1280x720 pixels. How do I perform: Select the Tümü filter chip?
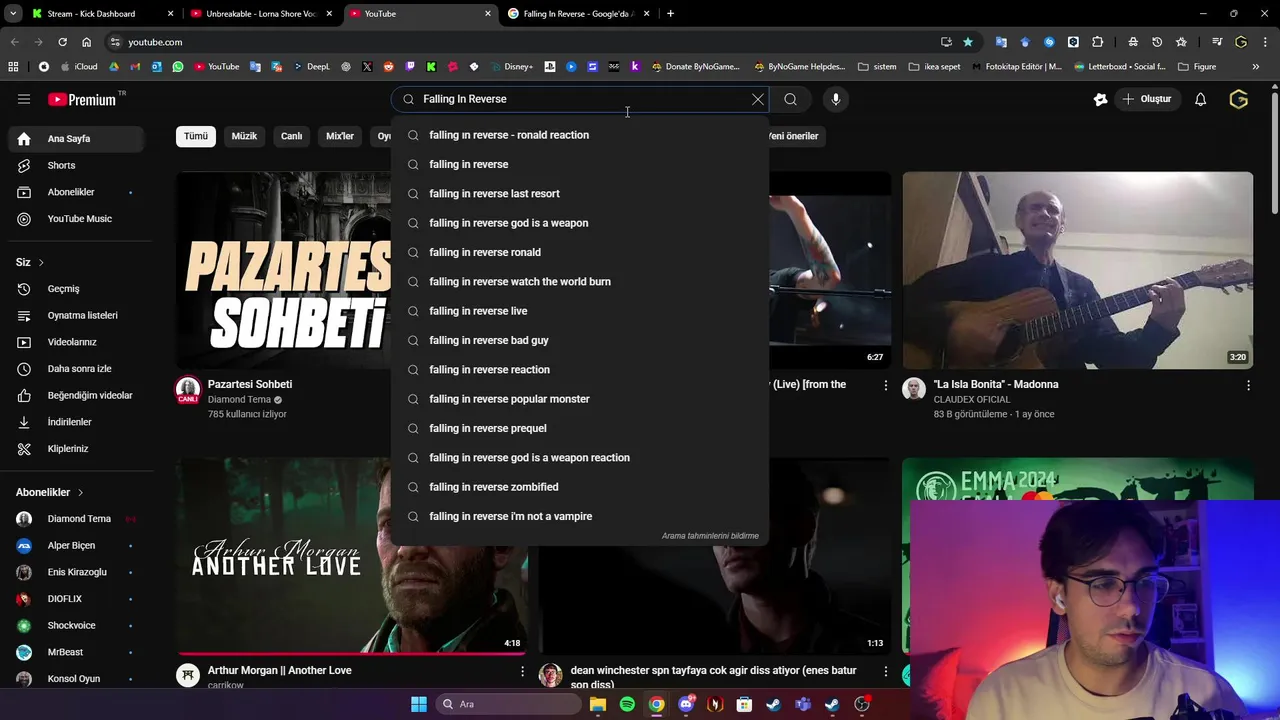click(196, 136)
